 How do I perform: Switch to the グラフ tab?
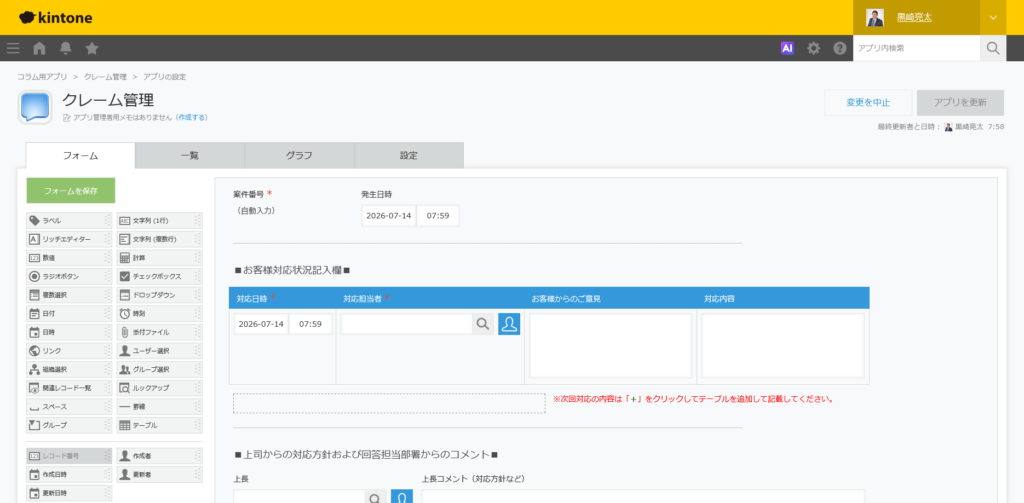click(x=299, y=155)
